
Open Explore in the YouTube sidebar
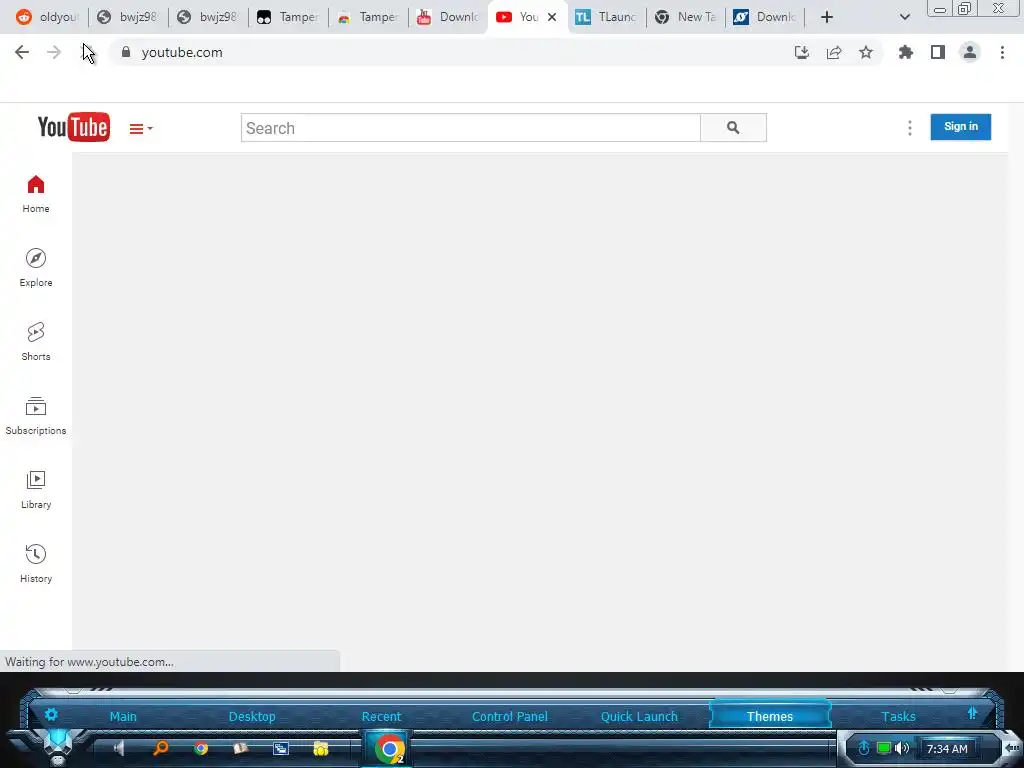(x=36, y=268)
